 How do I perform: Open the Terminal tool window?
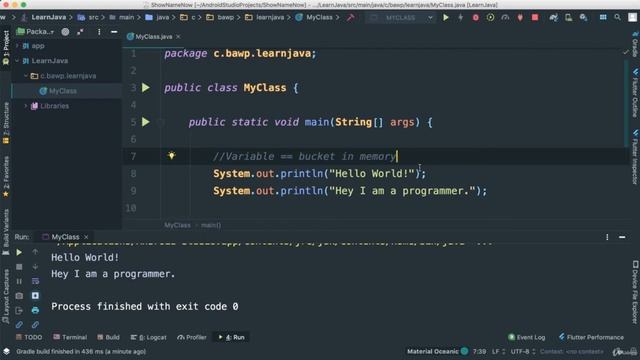pyautogui.click(x=70, y=337)
